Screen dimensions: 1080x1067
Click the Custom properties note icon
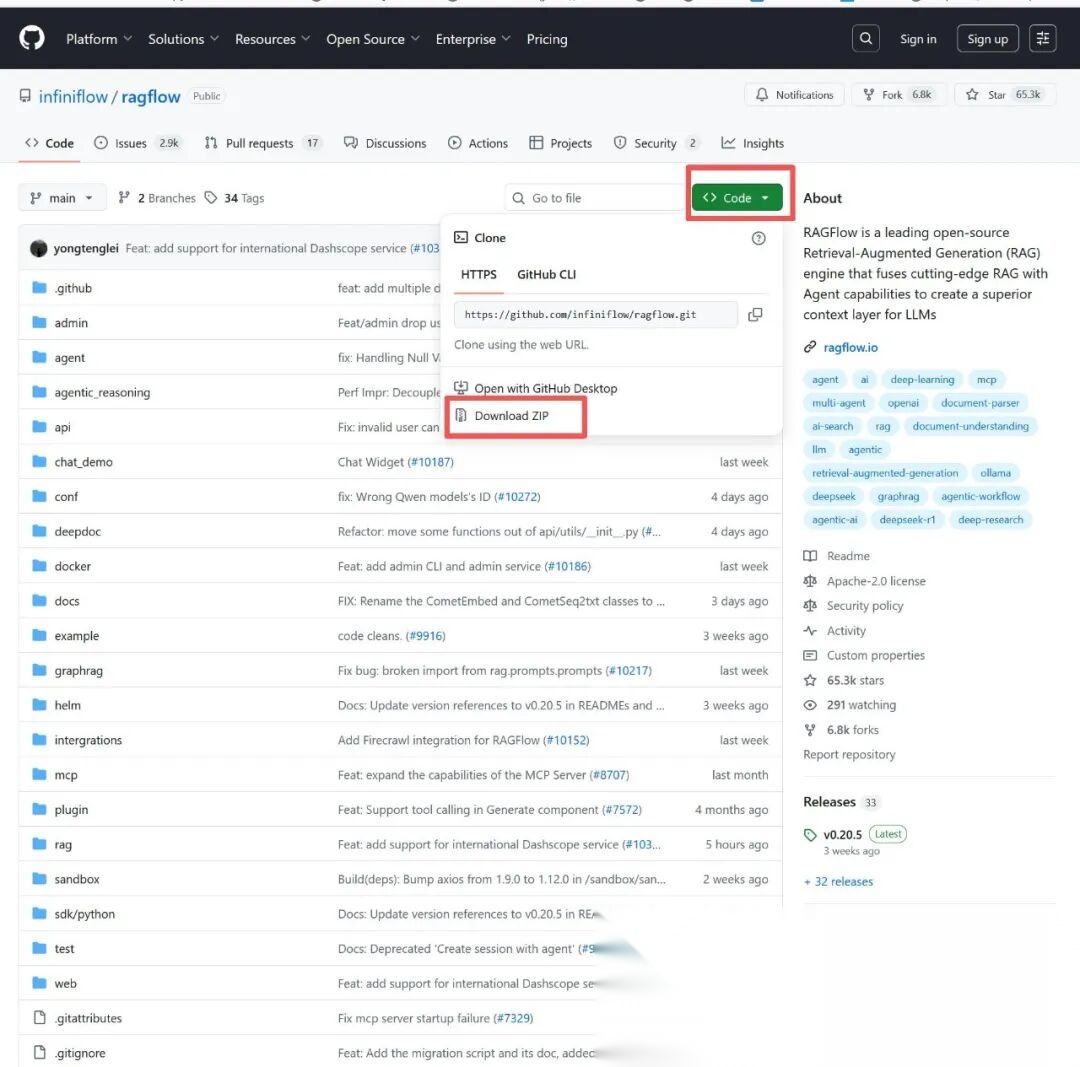pos(810,655)
